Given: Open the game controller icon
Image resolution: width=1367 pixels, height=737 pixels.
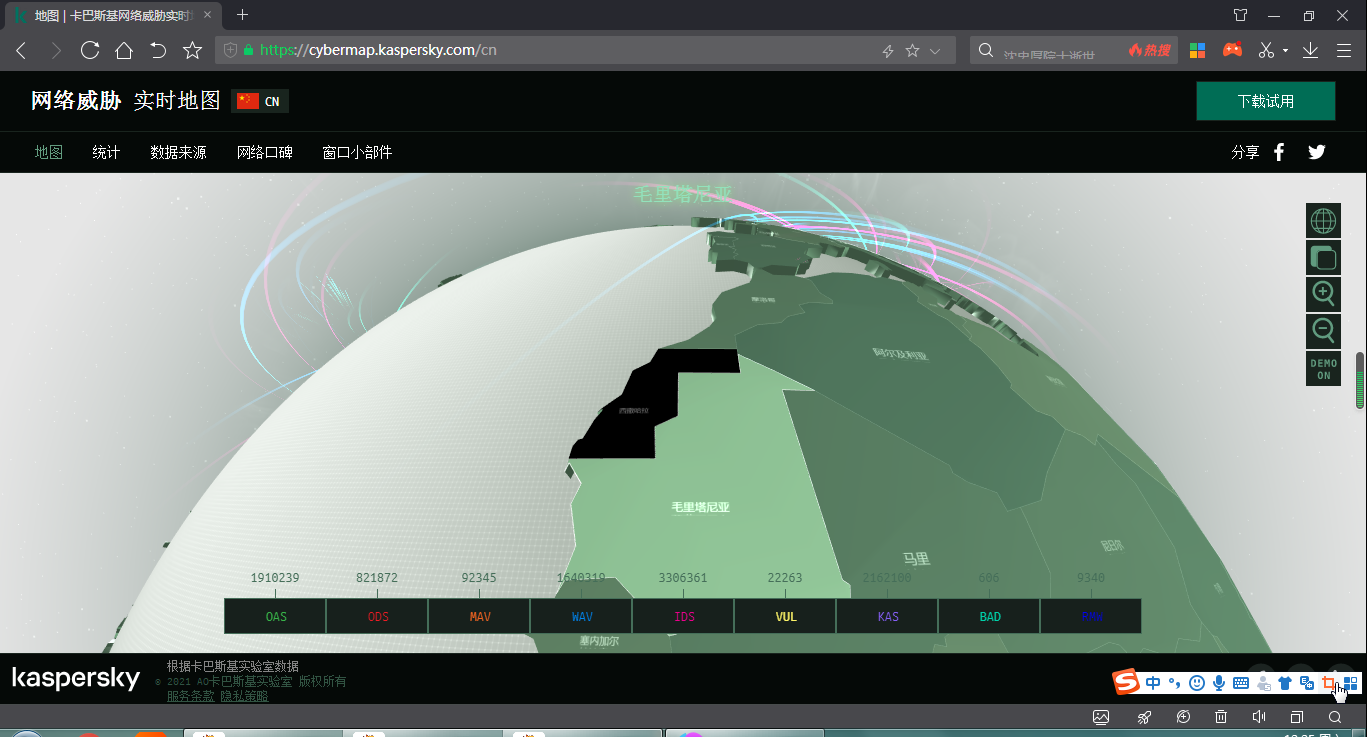Looking at the screenshot, I should 1232,50.
